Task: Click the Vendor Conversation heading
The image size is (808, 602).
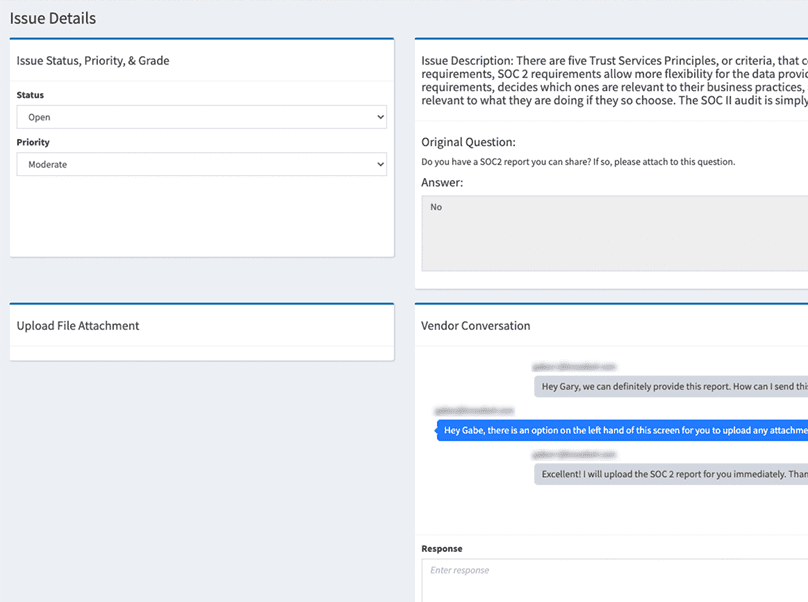Action: coord(476,326)
